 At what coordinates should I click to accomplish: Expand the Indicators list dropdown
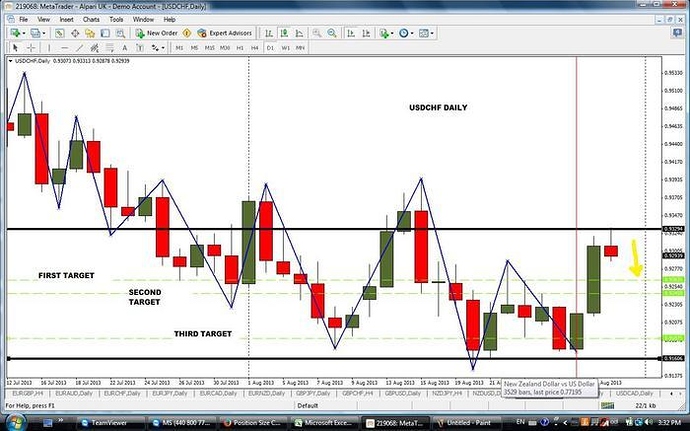[392, 33]
